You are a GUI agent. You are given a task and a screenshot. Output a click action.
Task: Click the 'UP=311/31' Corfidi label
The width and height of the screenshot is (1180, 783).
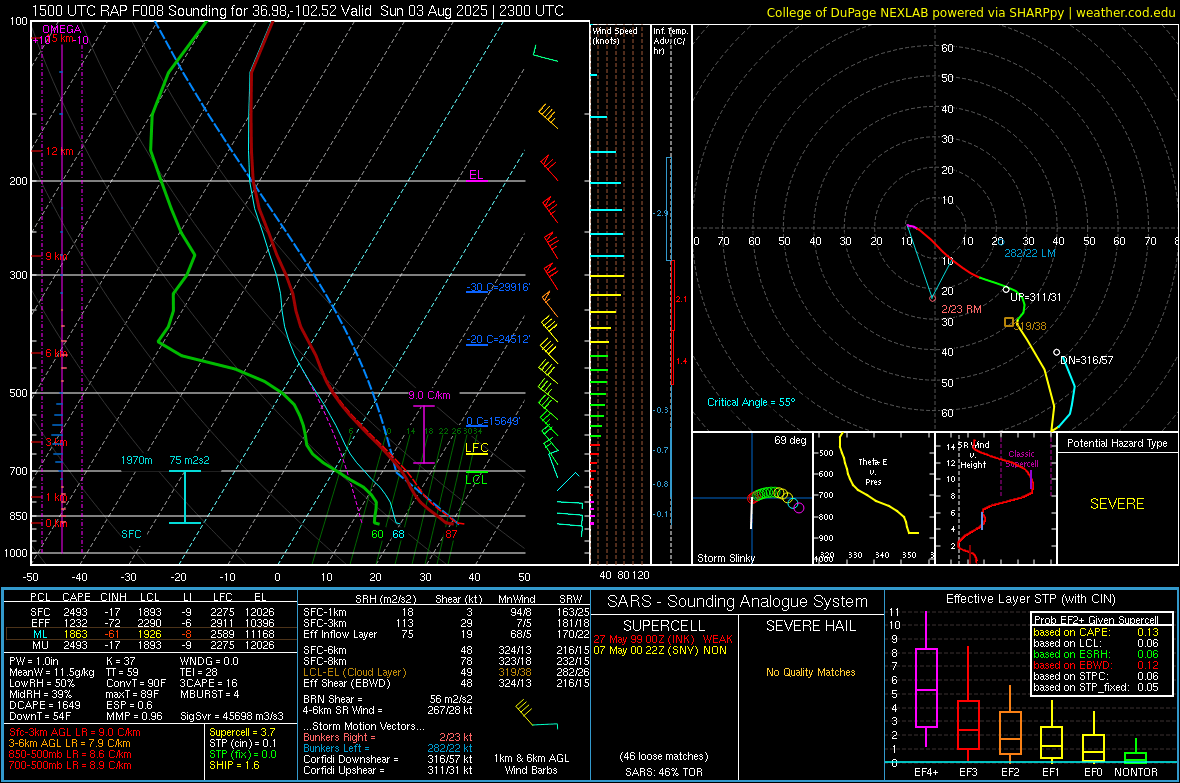1036,297
